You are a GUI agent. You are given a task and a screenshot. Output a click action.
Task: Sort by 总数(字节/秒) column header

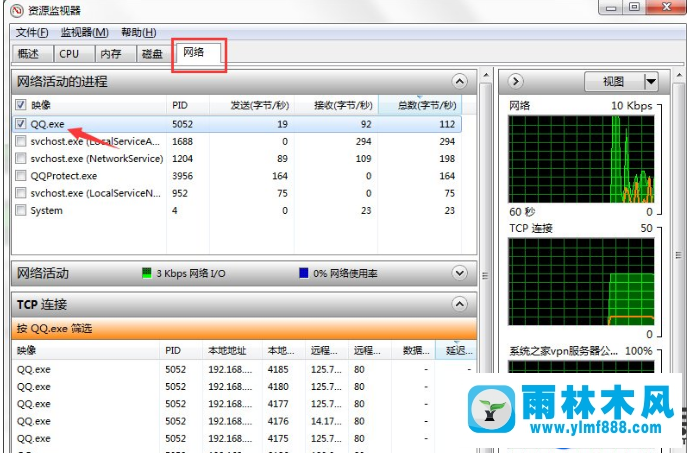pyautogui.click(x=420, y=105)
